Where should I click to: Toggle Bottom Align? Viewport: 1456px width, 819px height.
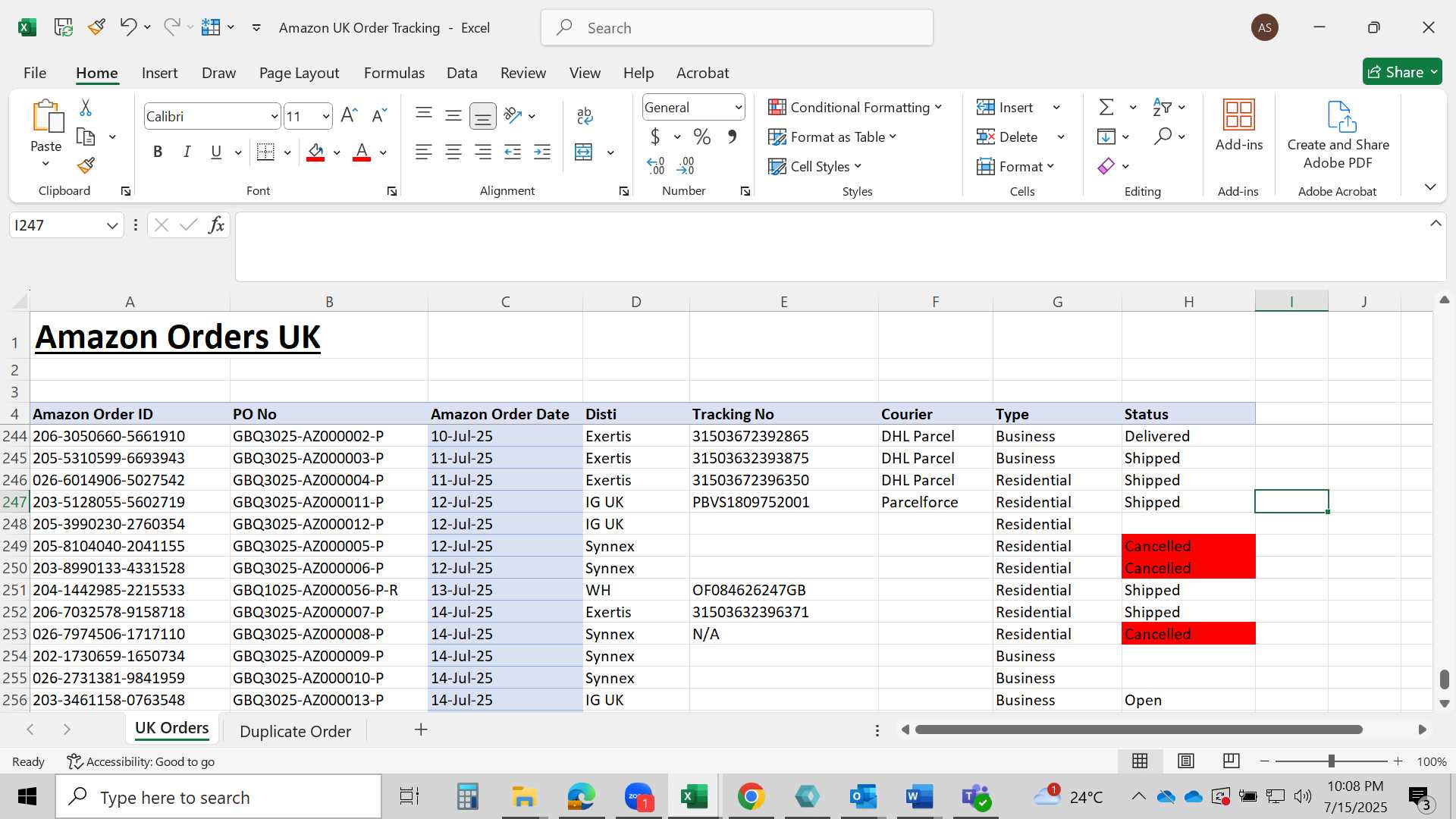[483, 116]
